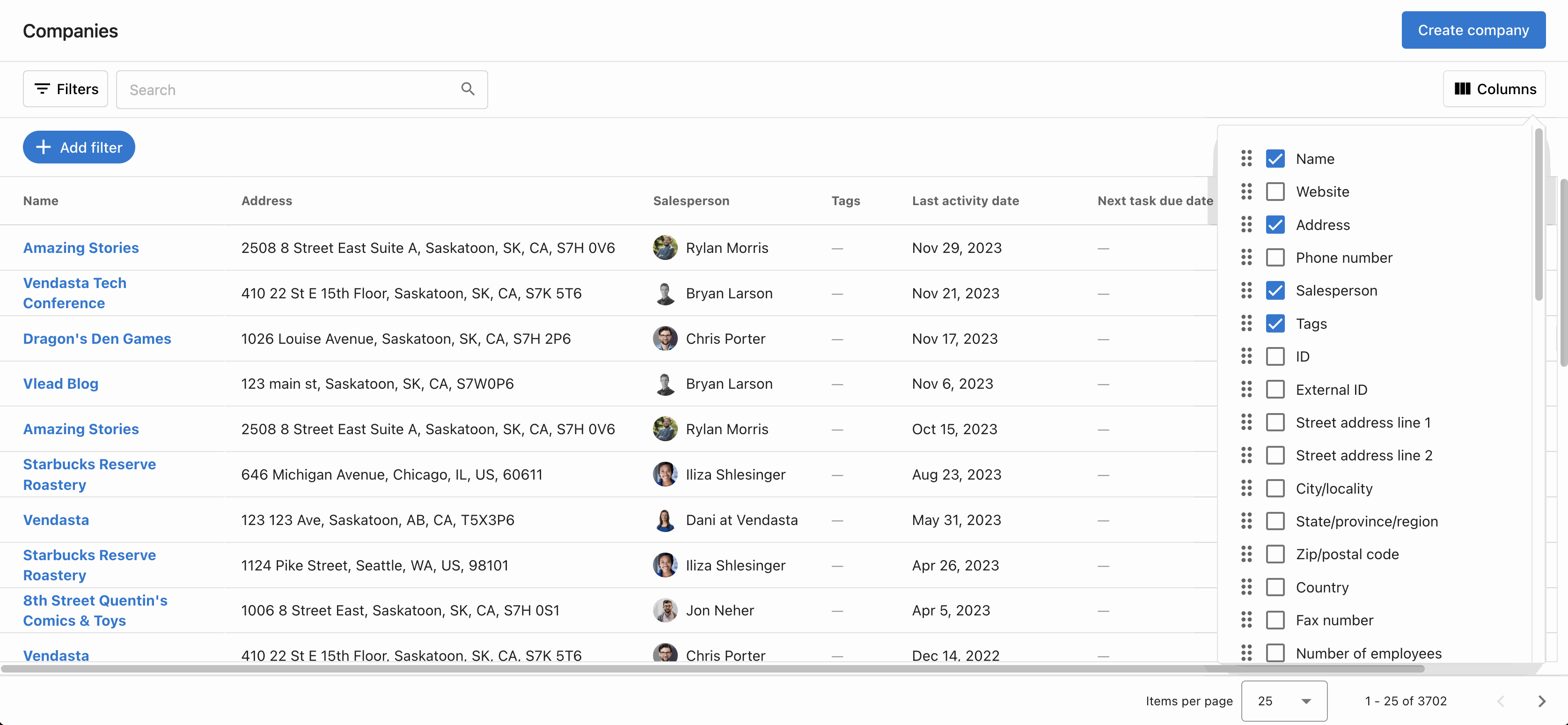
Task: Click the drag handle beside Street address line 2
Action: coord(1246,455)
